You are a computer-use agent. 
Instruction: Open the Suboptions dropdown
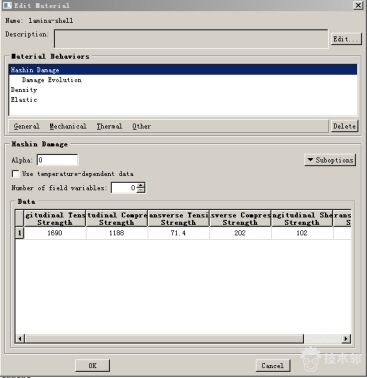pyautogui.click(x=330, y=160)
